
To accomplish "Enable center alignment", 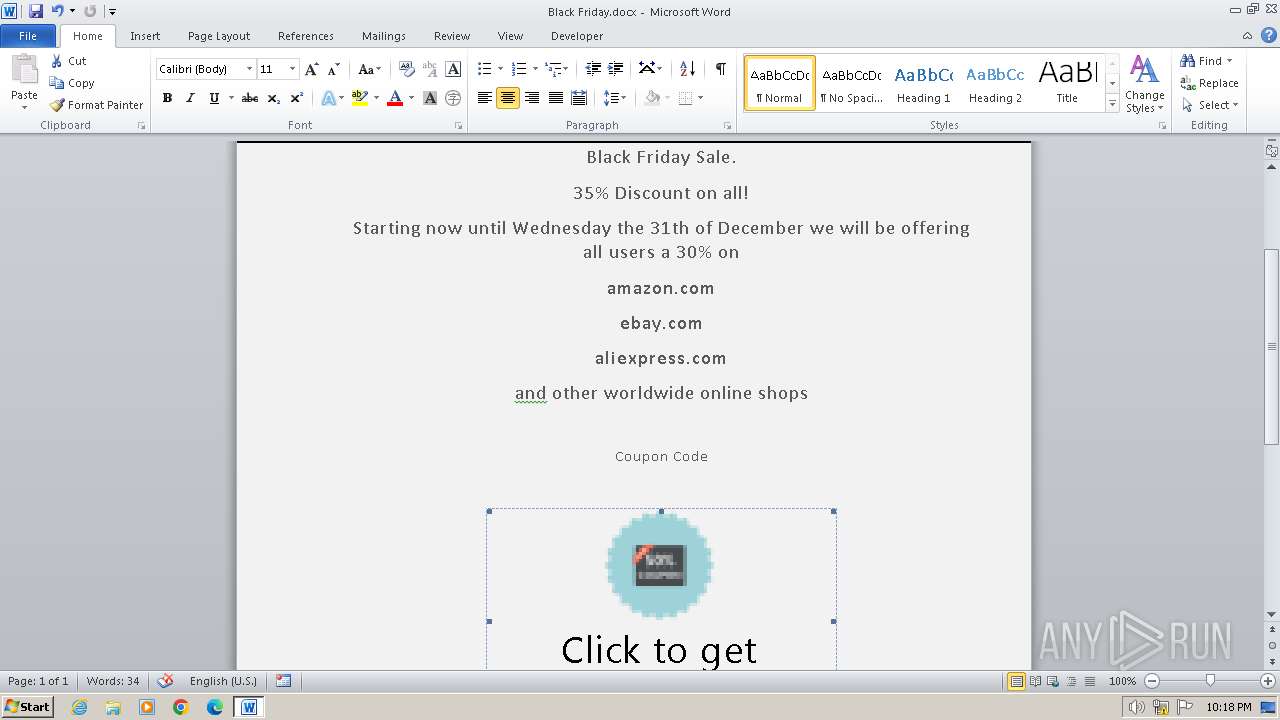I will [508, 98].
